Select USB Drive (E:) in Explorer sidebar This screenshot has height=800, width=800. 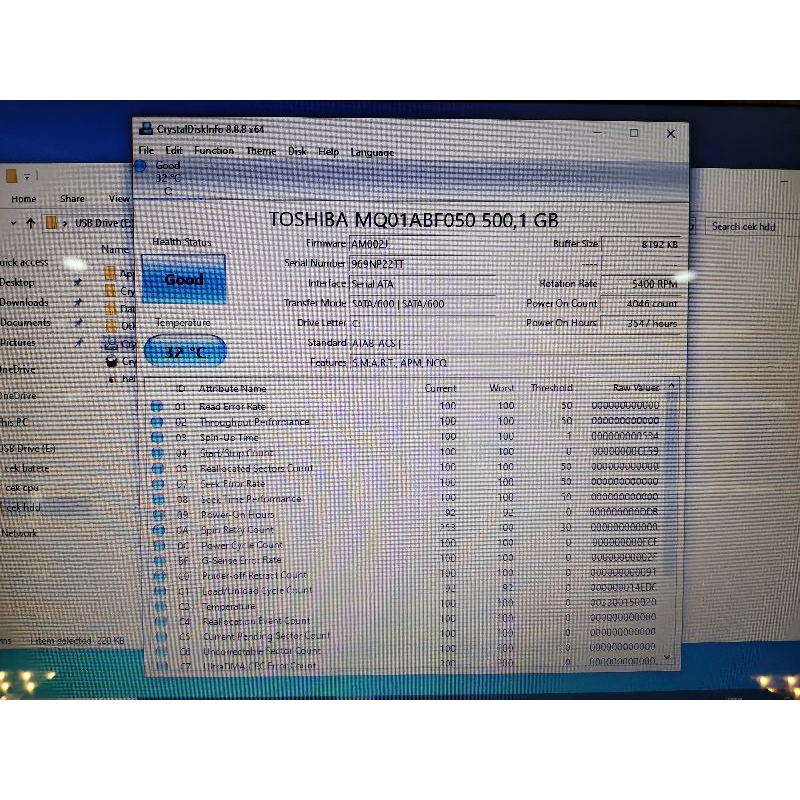(x=28, y=448)
